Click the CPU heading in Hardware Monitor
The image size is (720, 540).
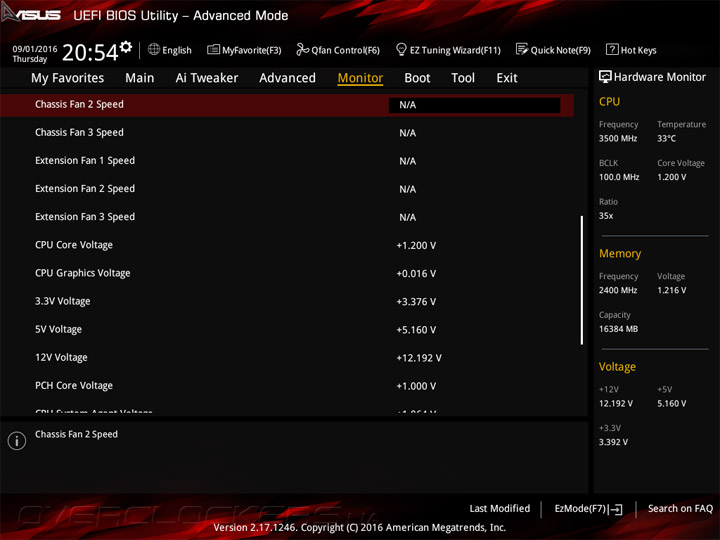(609, 101)
